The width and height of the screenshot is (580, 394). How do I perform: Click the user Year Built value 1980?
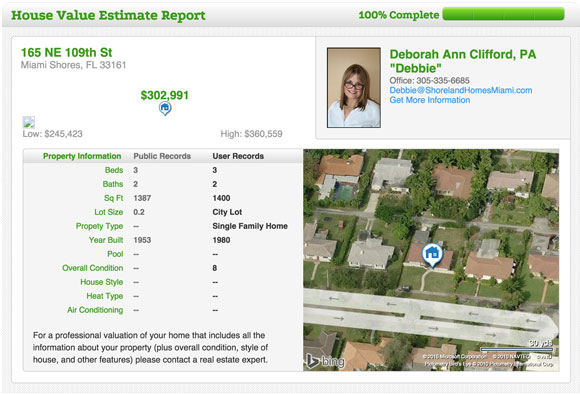click(221, 240)
